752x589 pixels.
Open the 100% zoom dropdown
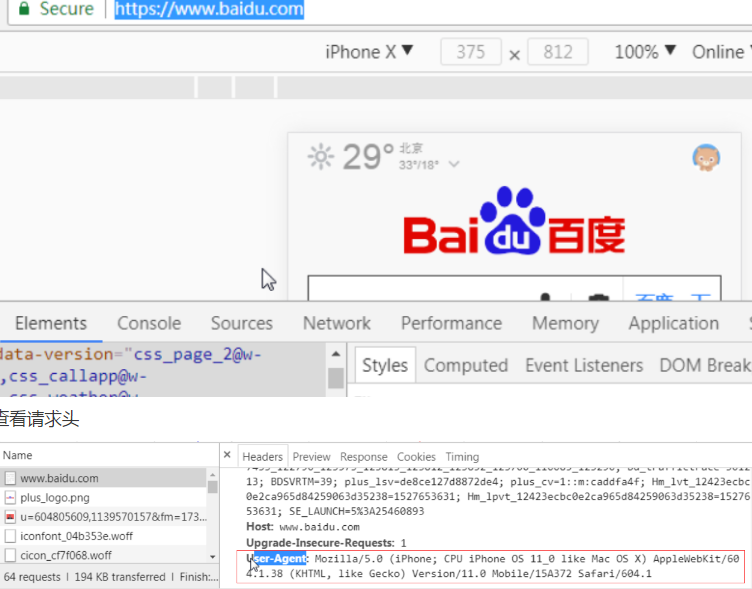(645, 52)
